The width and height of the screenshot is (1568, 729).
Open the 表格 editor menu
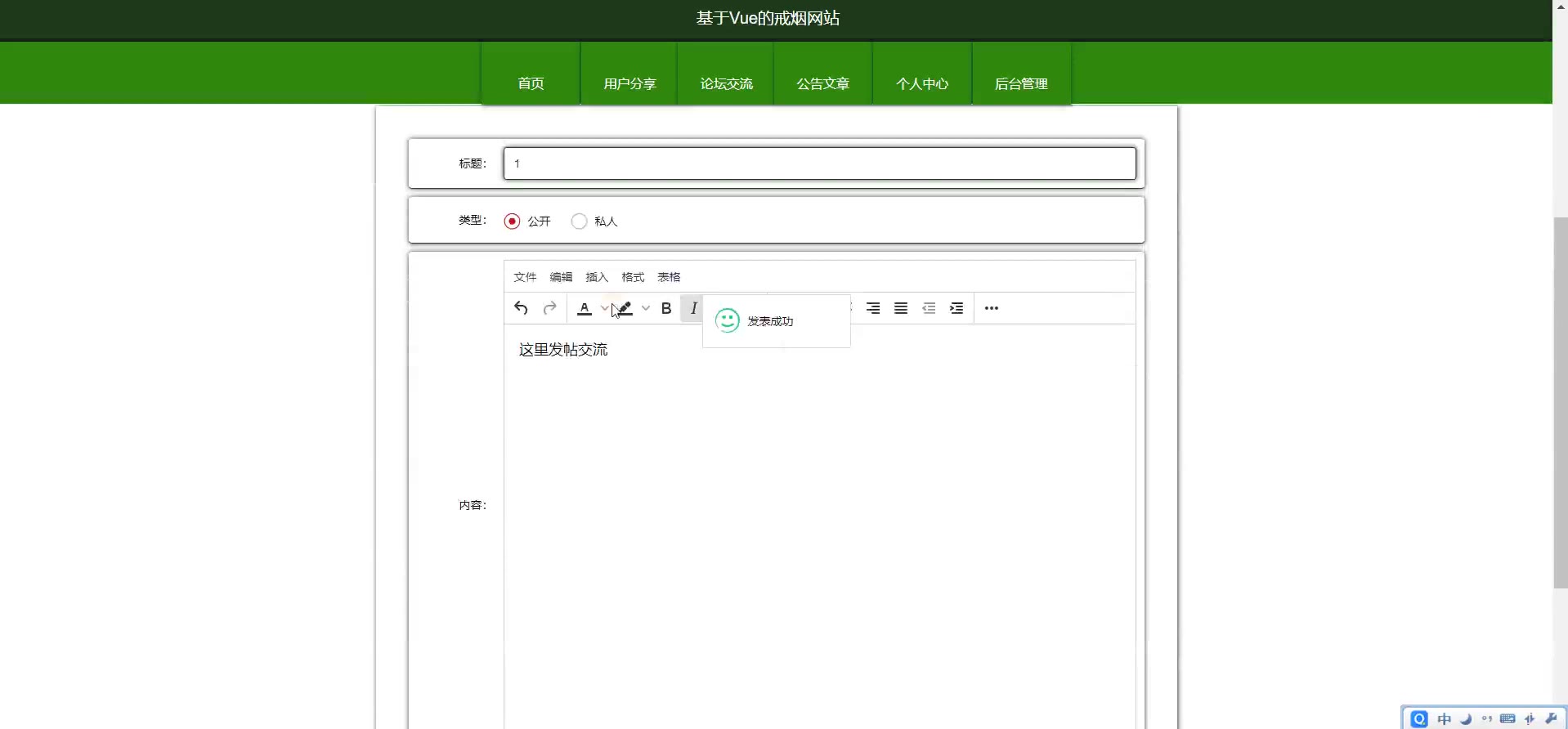pyautogui.click(x=669, y=277)
